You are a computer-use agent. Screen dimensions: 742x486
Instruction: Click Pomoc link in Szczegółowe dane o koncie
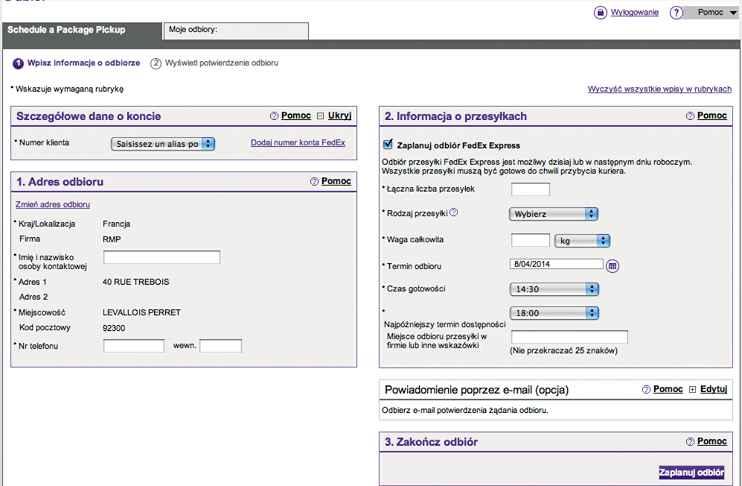[x=296, y=116]
